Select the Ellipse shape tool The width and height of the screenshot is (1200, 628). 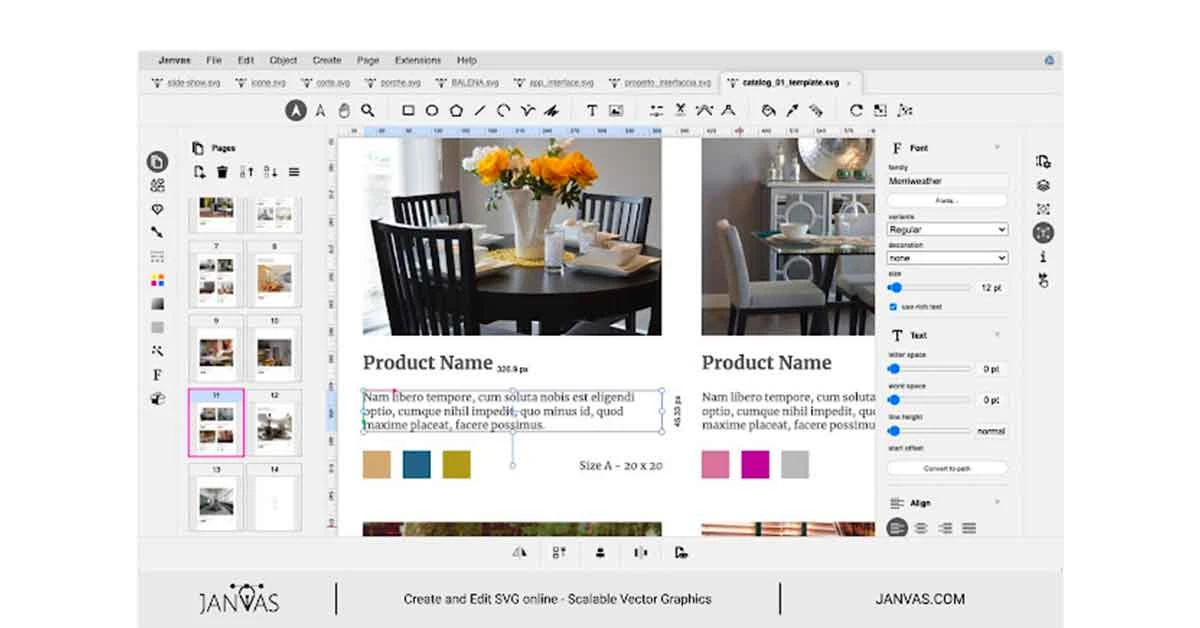pos(430,110)
